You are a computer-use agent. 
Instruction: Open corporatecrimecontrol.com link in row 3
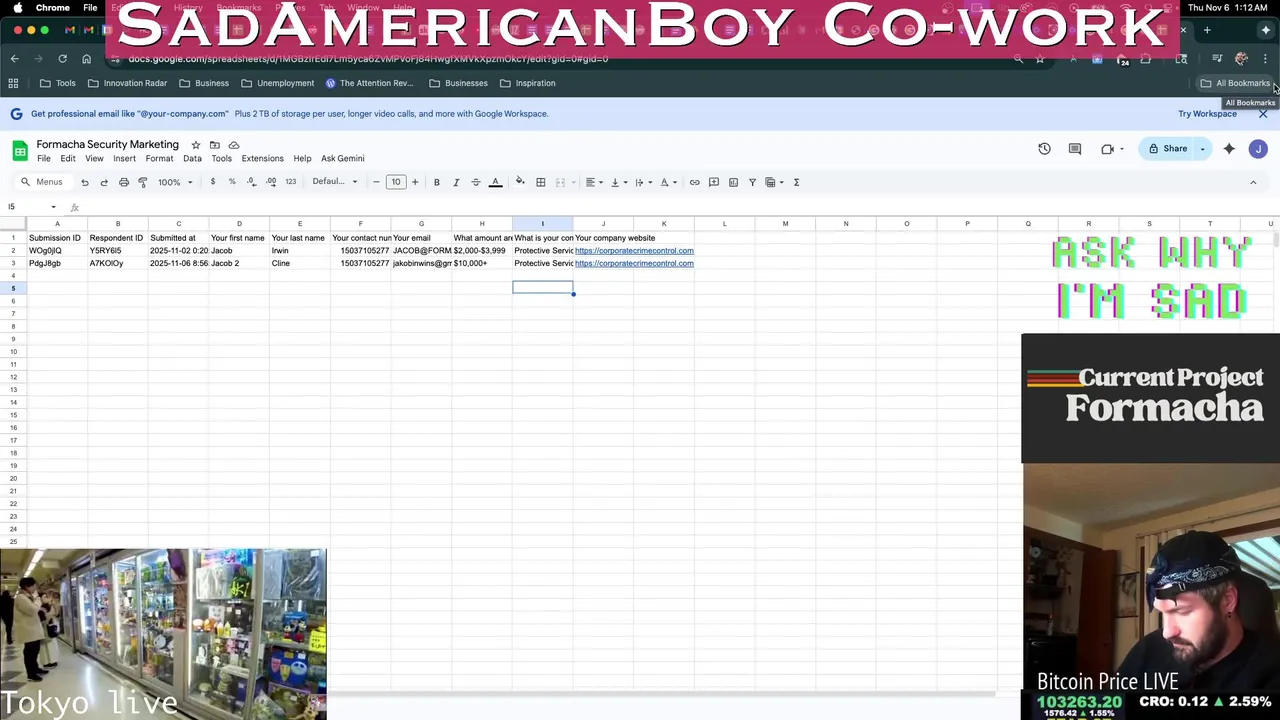click(634, 264)
